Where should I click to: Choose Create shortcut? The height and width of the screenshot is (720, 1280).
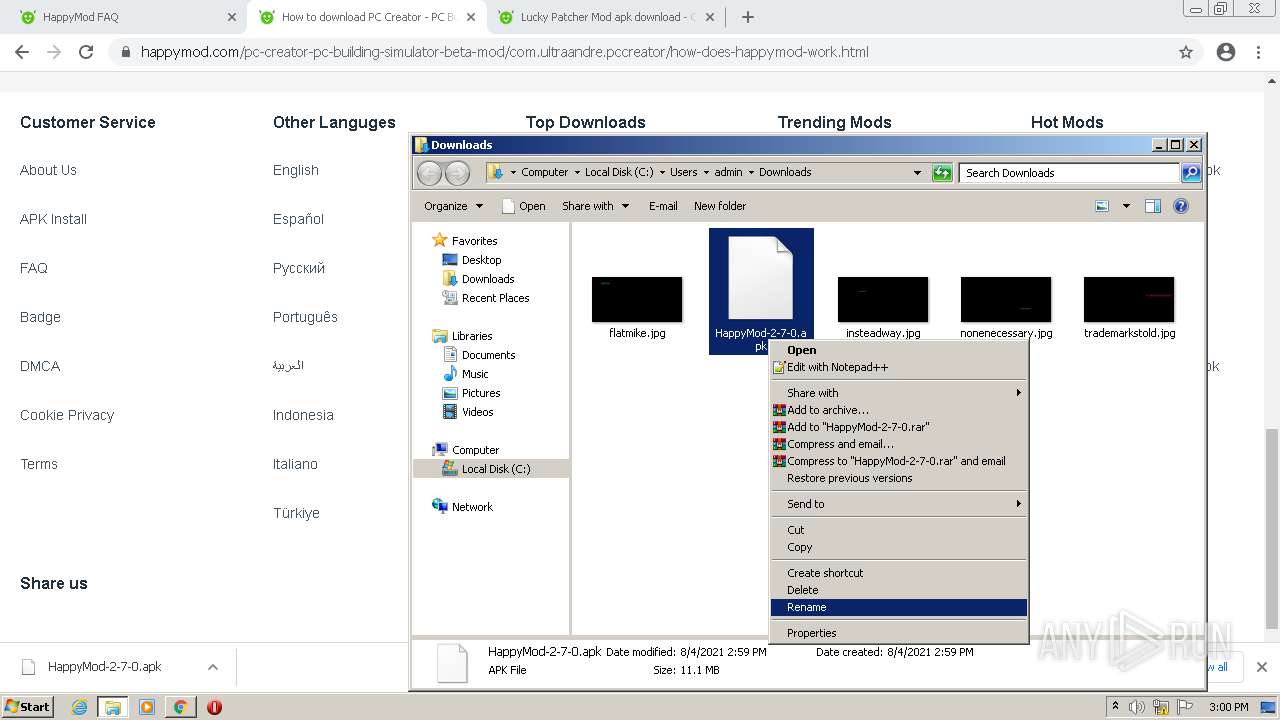coord(899,573)
